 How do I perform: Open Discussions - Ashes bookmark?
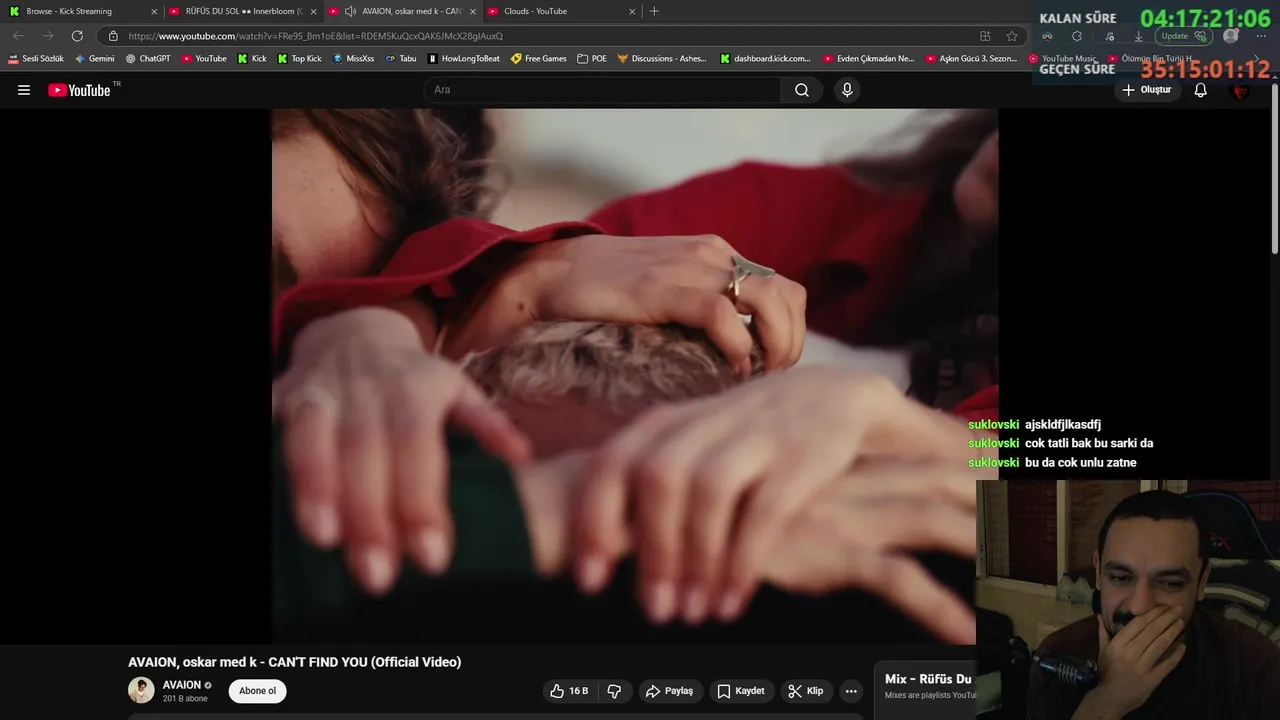662,59
